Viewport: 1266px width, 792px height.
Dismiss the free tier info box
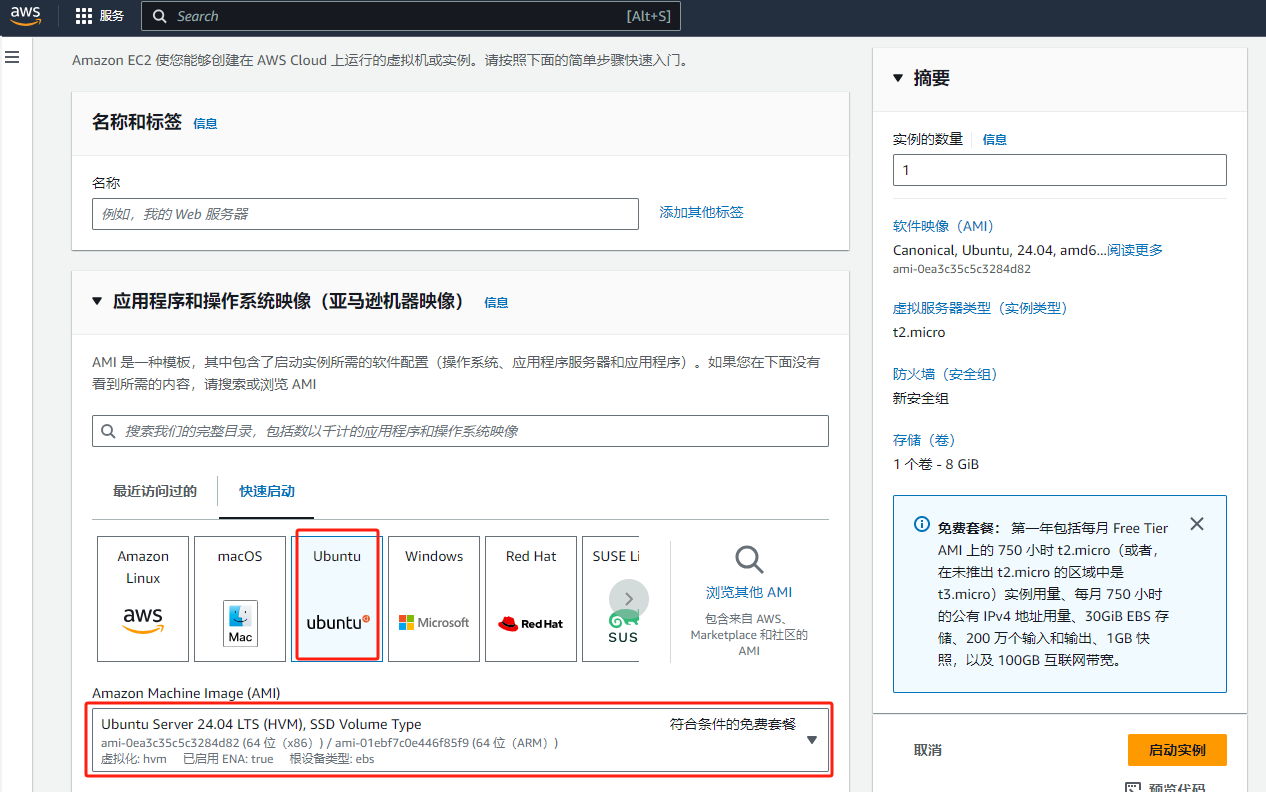tap(1197, 524)
